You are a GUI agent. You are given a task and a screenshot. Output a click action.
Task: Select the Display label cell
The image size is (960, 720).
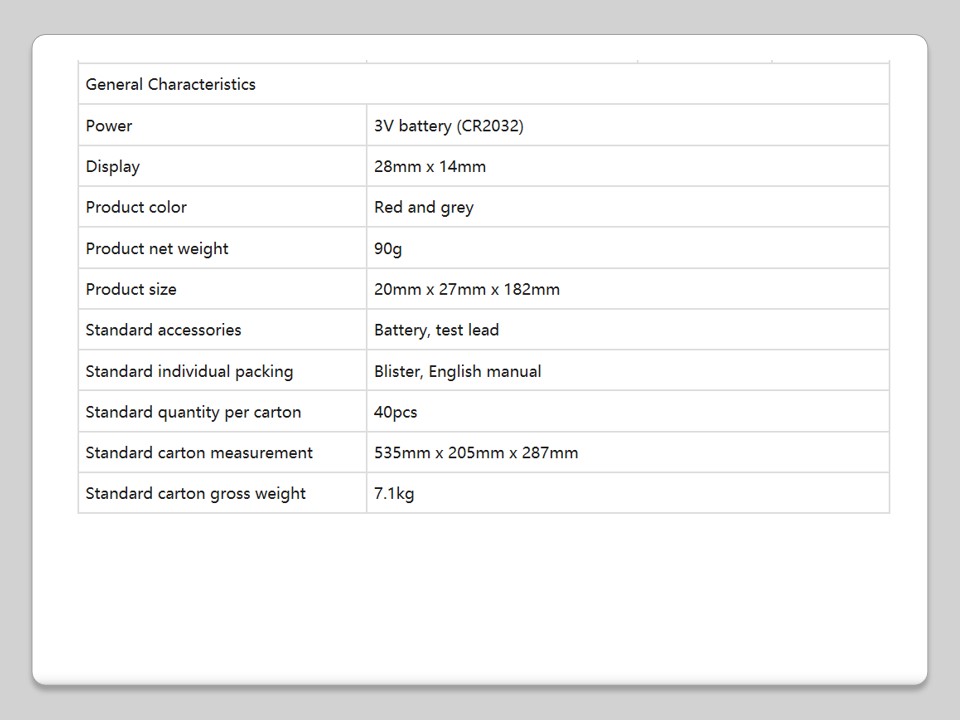coord(113,167)
